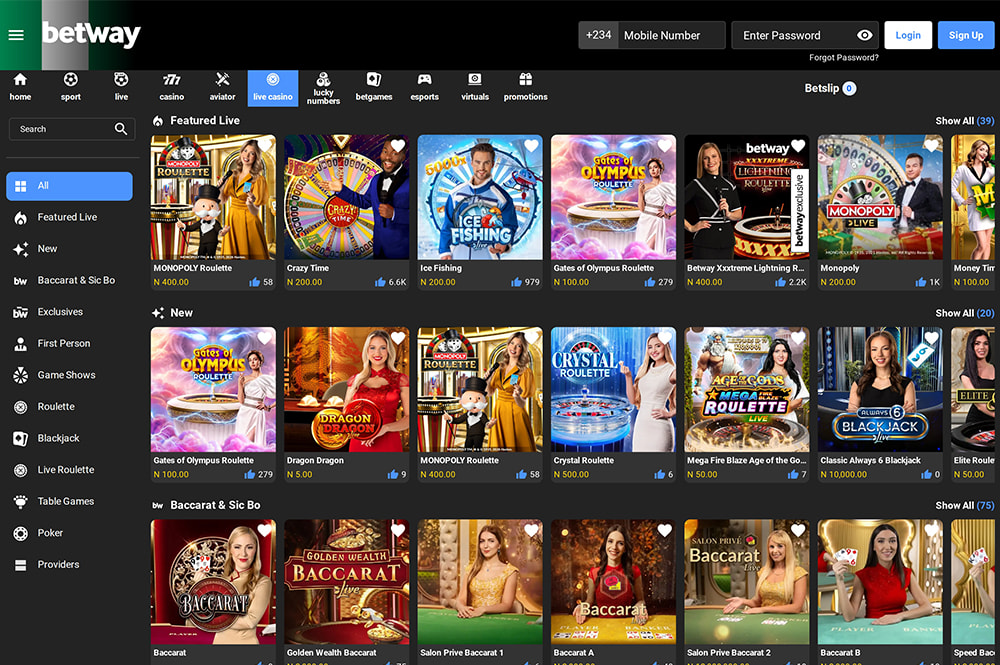The height and width of the screenshot is (665, 1000).
Task: Select Poker category
Action: click(70, 533)
